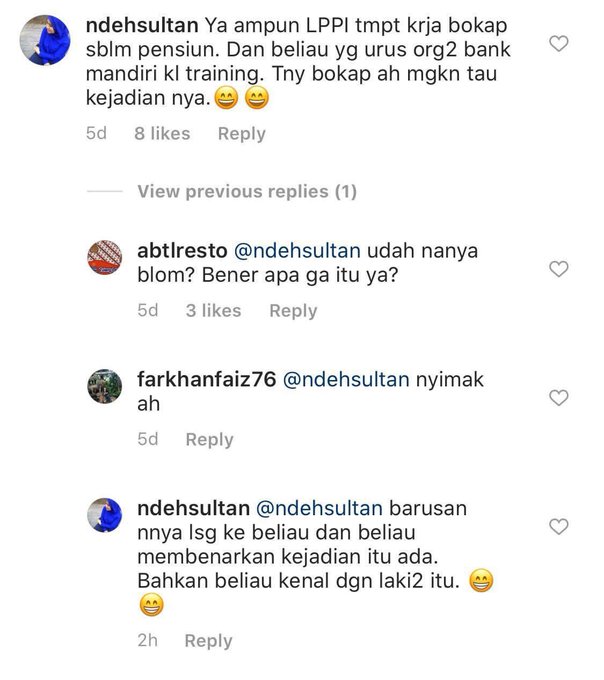This screenshot has height=680, width=604.
Task: Tap the heart beside abtlresto's reply
Action: click(x=558, y=269)
